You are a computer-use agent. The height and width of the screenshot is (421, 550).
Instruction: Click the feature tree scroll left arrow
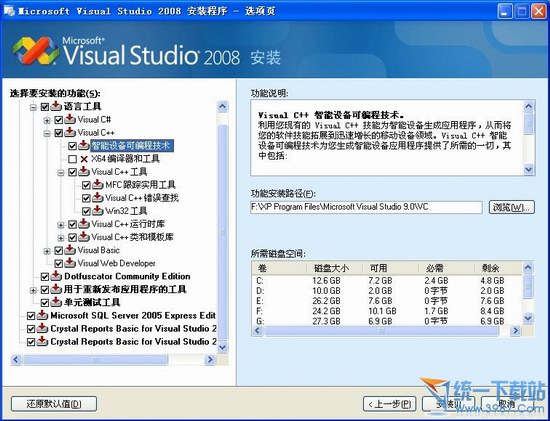pos(16,360)
